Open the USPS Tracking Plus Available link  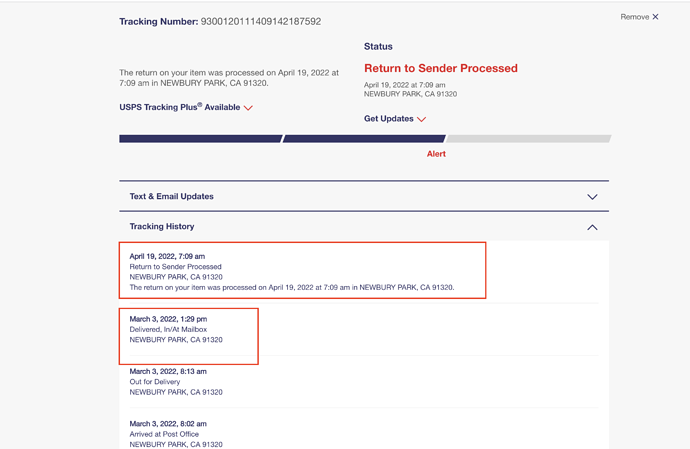[180, 107]
